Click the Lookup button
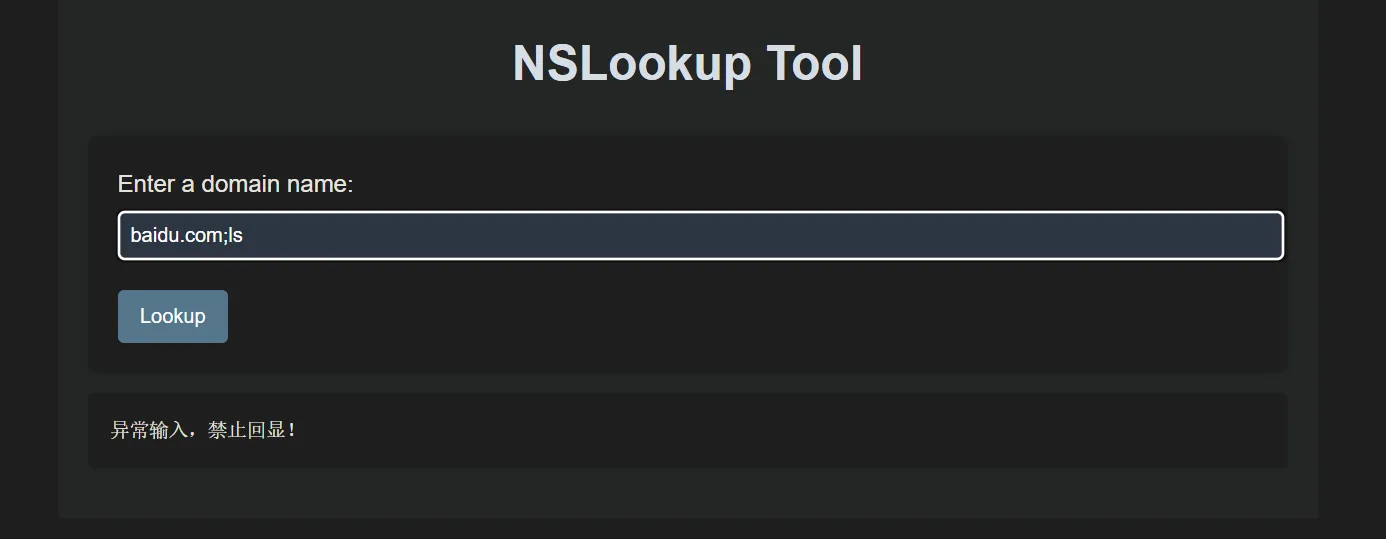 [x=173, y=316]
